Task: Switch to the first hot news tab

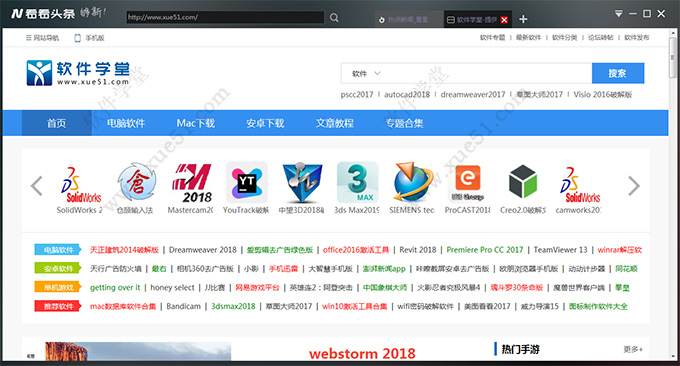Action: click(409, 20)
